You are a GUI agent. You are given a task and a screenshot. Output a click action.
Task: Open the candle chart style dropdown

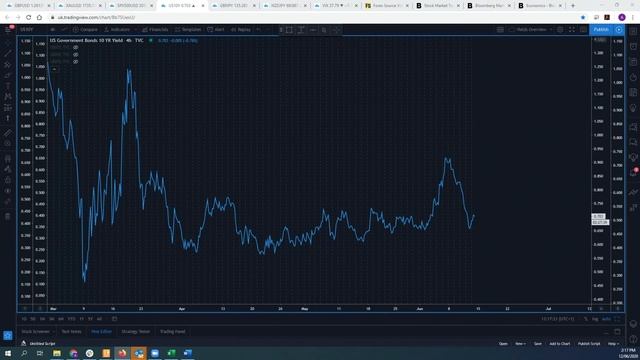[64, 29]
